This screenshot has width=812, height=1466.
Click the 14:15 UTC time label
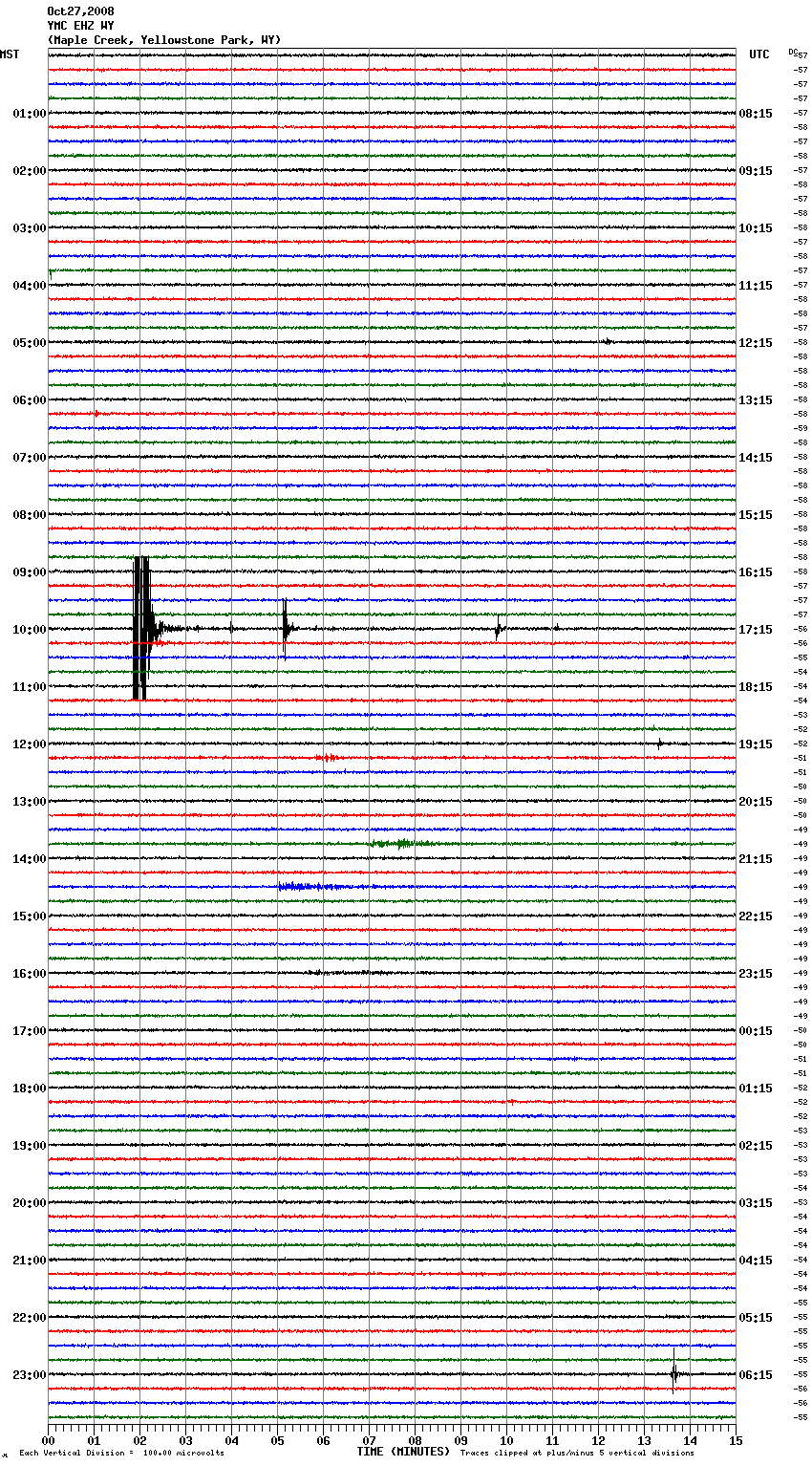coord(756,458)
